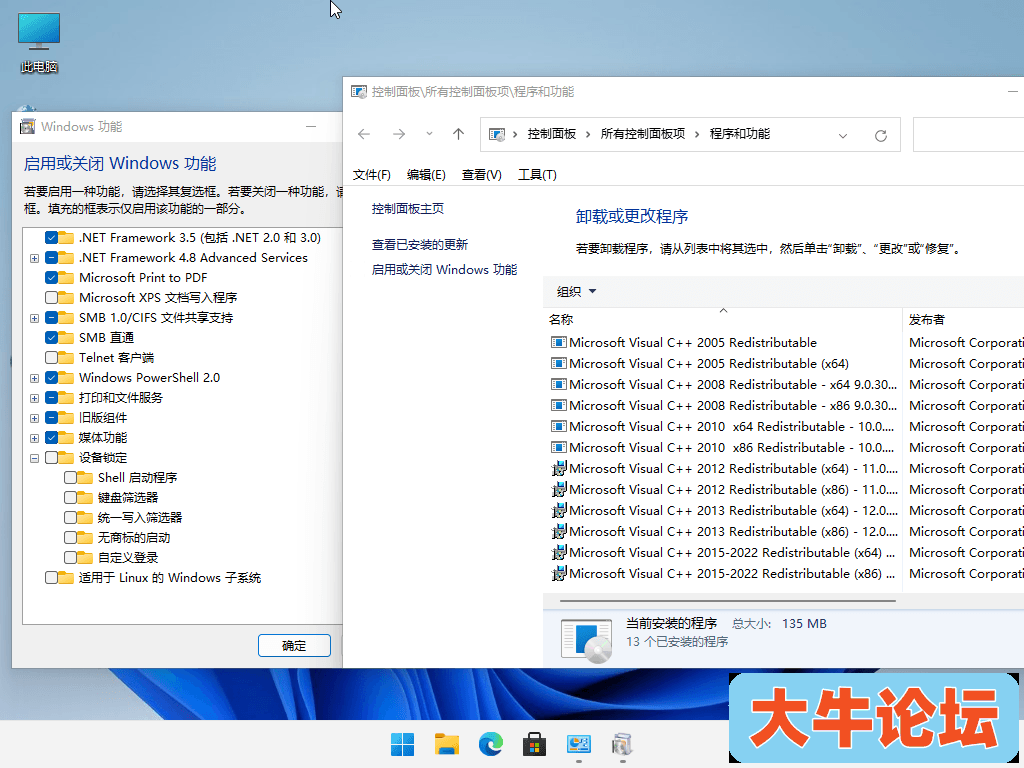Expand .NET Framework 4.8 Advanced Services node
This screenshot has width=1024, height=768.
[35, 258]
